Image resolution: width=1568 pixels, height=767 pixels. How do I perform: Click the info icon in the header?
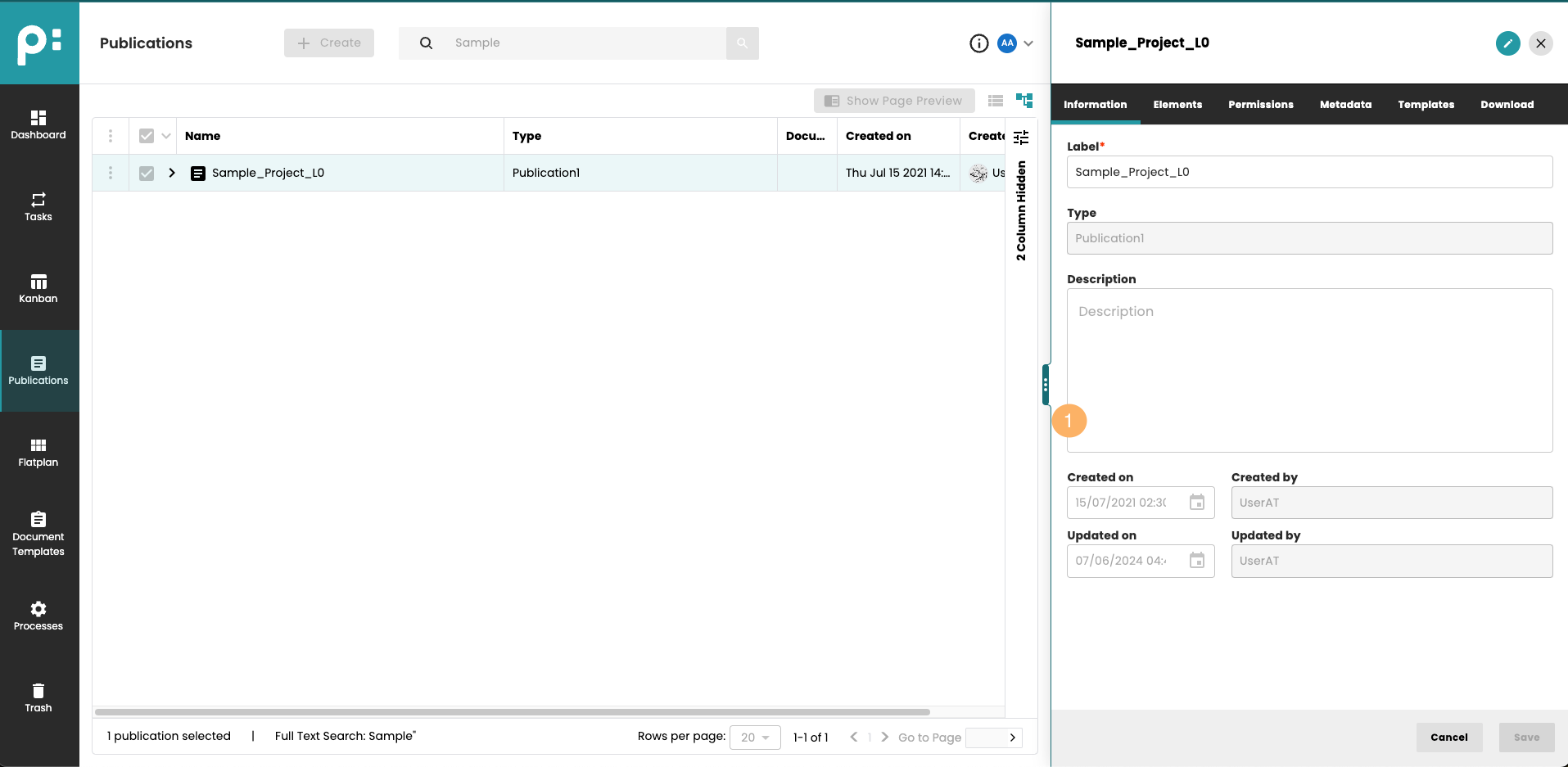pos(978,43)
